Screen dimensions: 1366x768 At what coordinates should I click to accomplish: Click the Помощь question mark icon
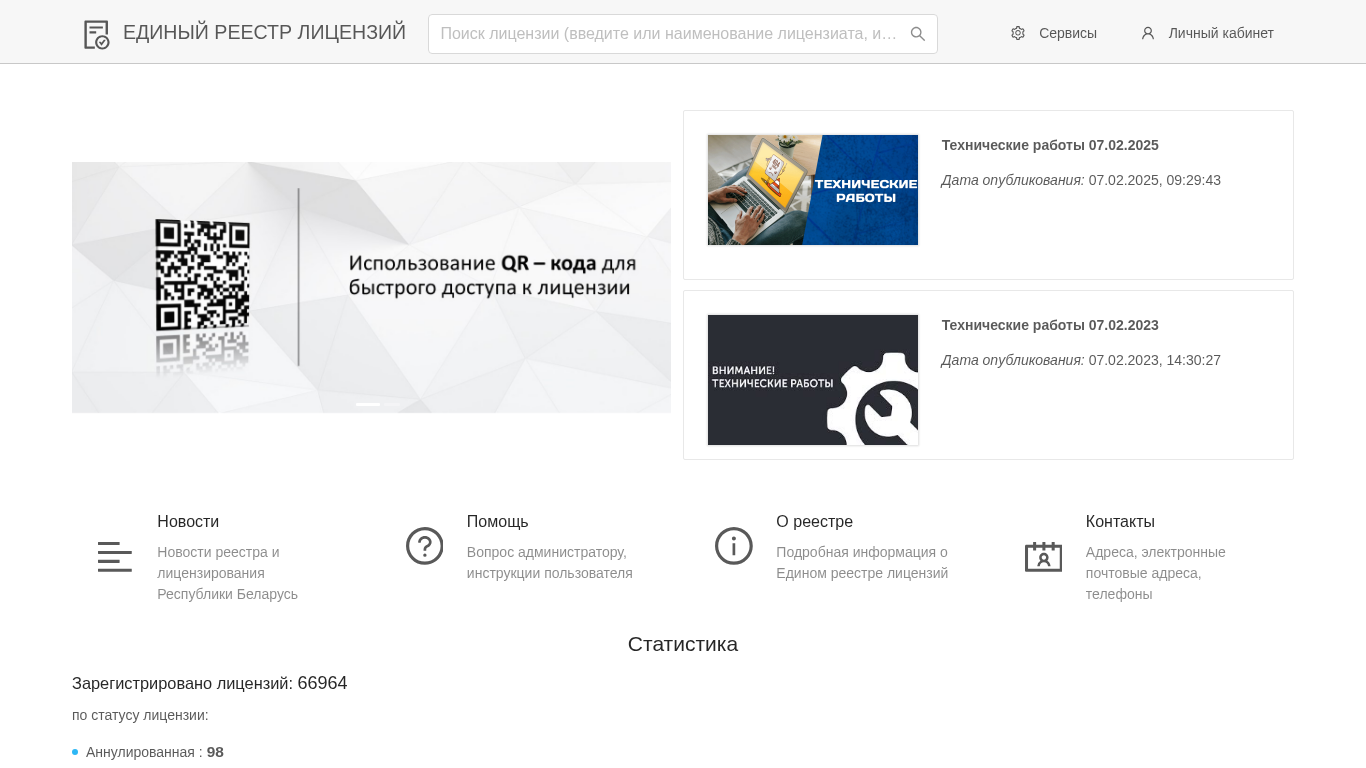tap(424, 546)
